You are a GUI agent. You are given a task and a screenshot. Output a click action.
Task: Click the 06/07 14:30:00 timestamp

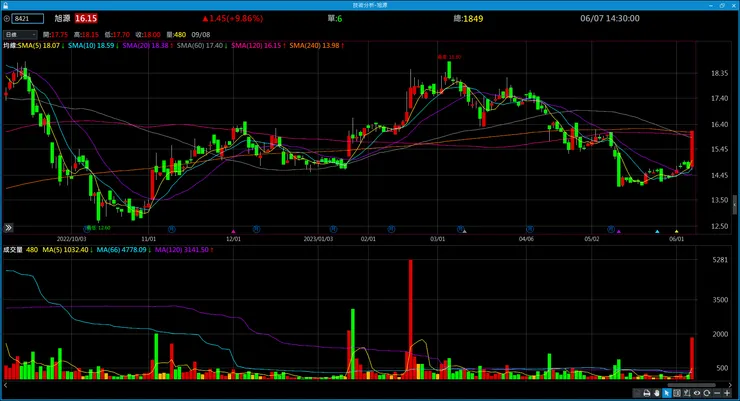pos(610,18)
